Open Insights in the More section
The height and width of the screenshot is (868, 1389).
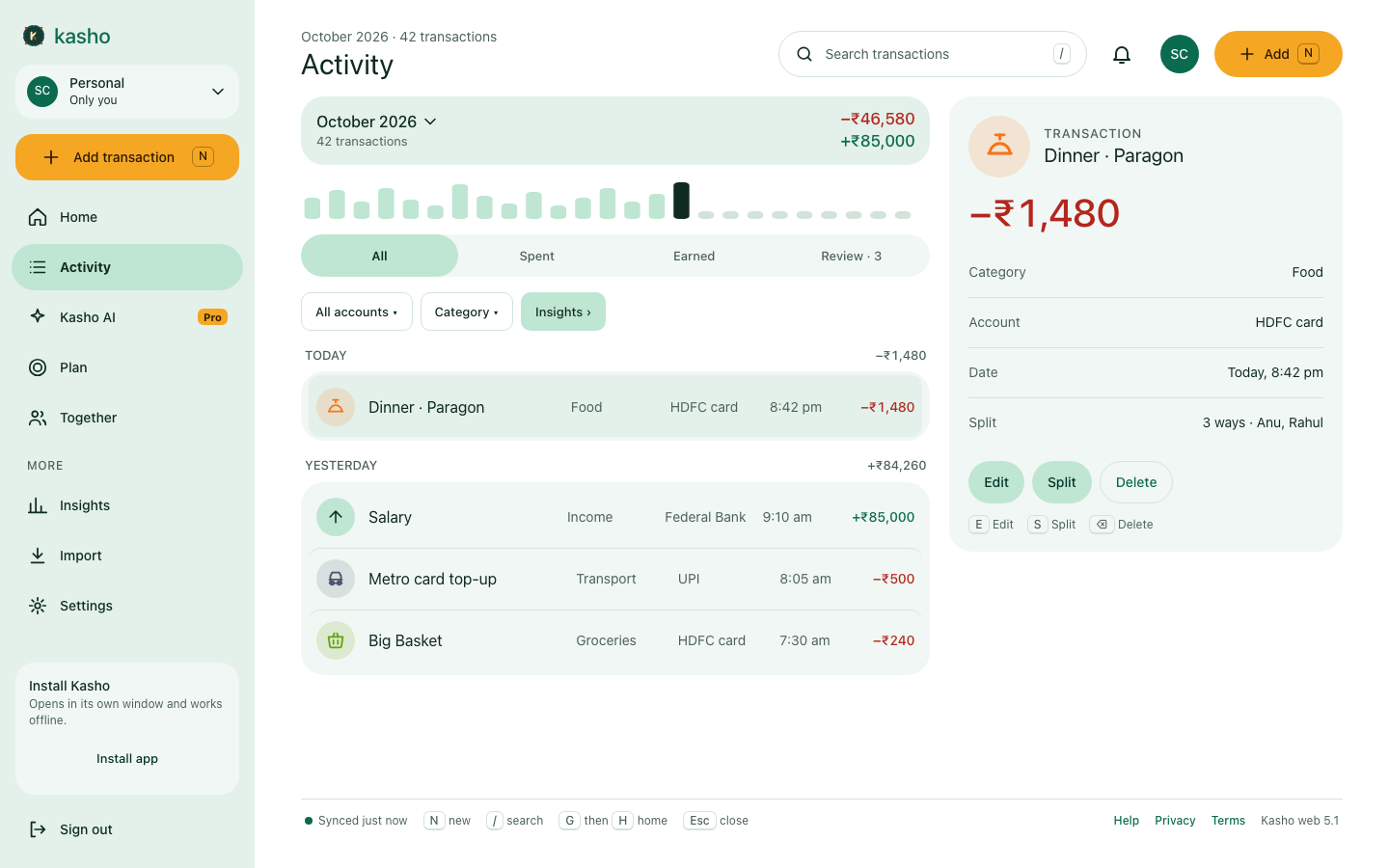[x=127, y=505]
